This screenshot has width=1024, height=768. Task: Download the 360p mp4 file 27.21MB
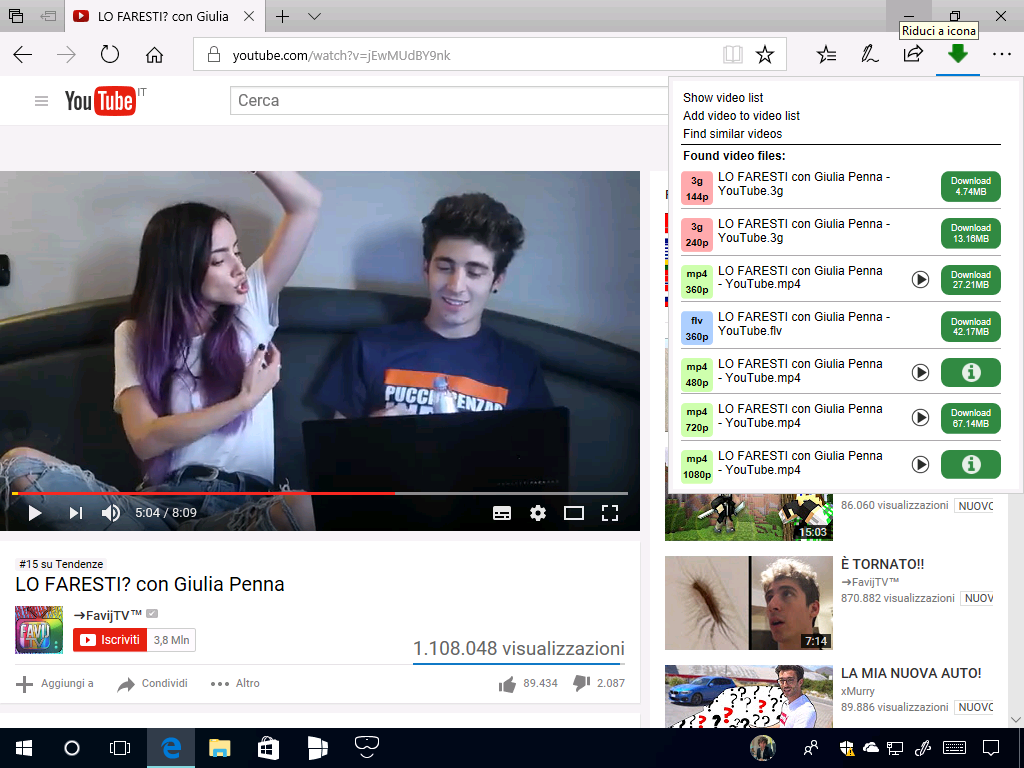[970, 280]
